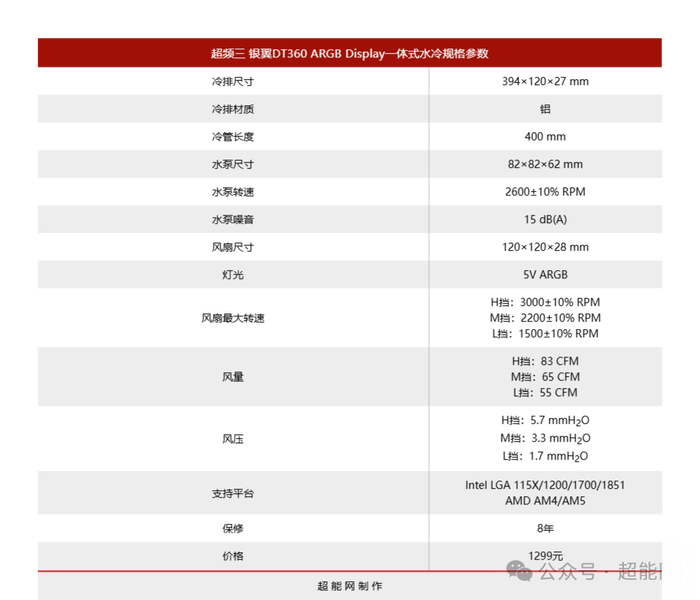Click M挡: 2200±10% RPM line
This screenshot has width=700, height=600.
click(x=545, y=318)
